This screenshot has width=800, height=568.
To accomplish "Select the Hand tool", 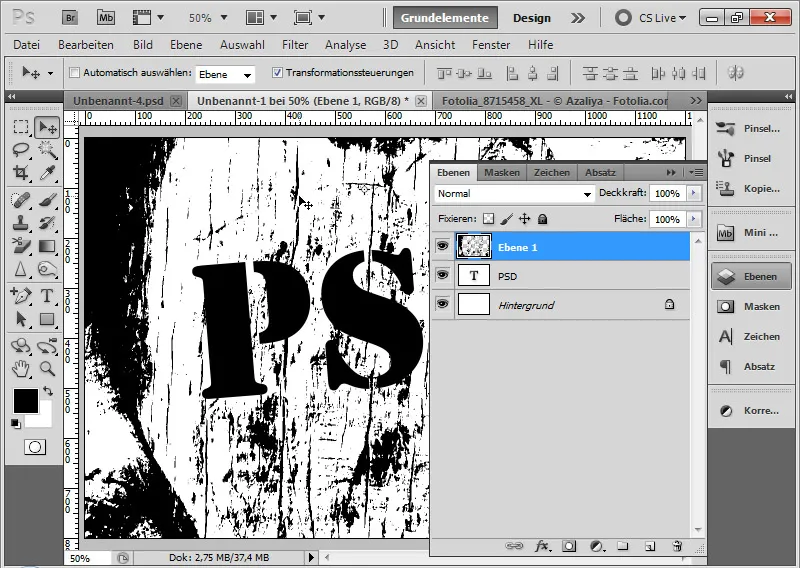I will click(x=21, y=368).
